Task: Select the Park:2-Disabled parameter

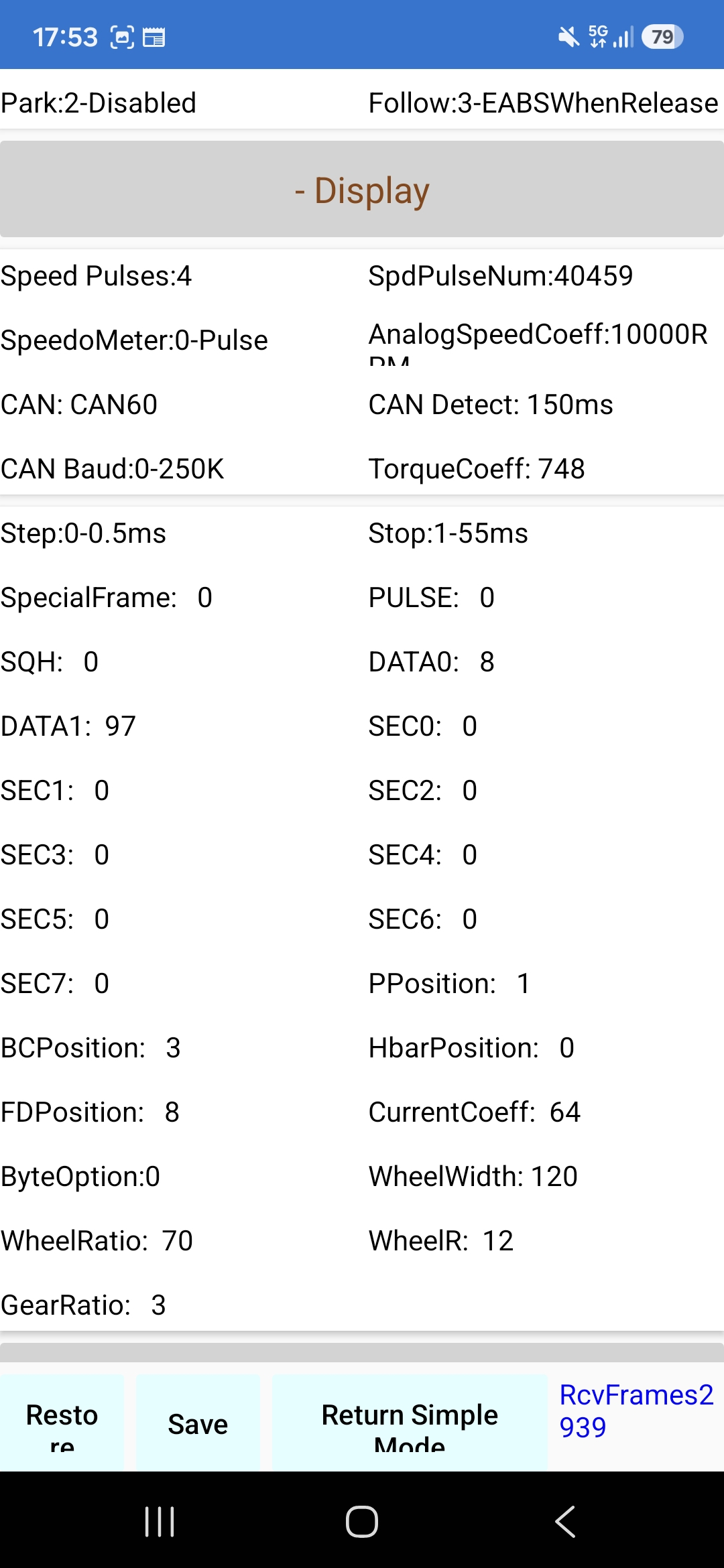Action: click(99, 103)
